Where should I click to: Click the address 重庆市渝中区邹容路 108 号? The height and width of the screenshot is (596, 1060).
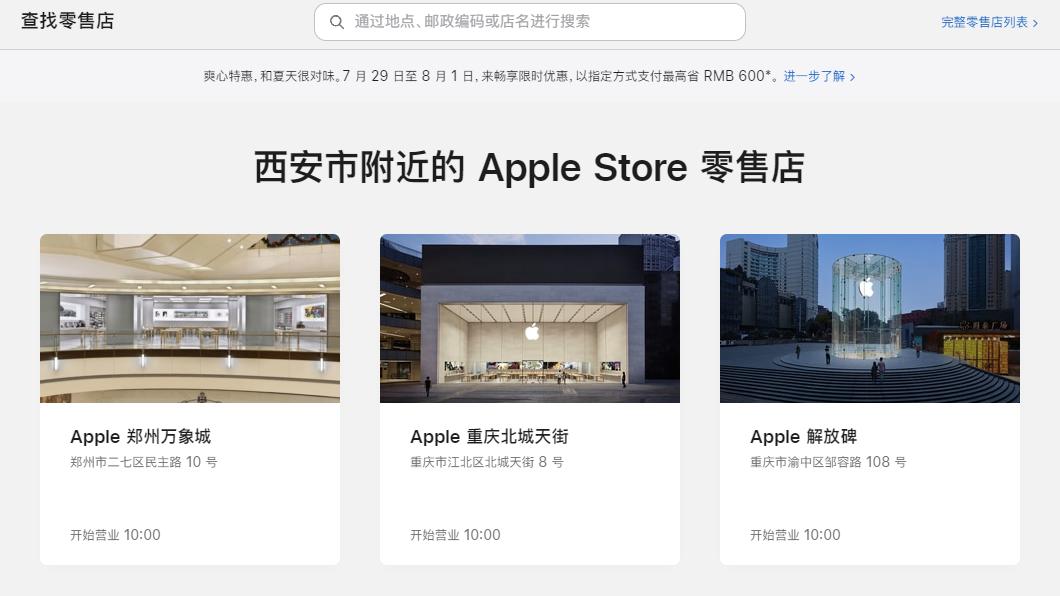[828, 462]
